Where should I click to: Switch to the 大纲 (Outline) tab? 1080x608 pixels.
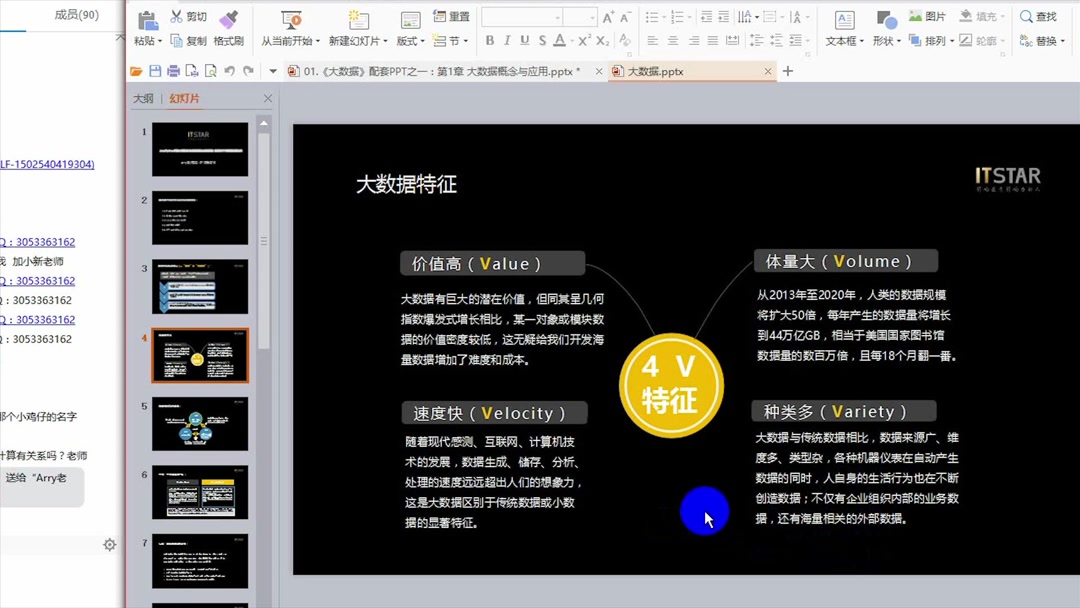(x=147, y=99)
